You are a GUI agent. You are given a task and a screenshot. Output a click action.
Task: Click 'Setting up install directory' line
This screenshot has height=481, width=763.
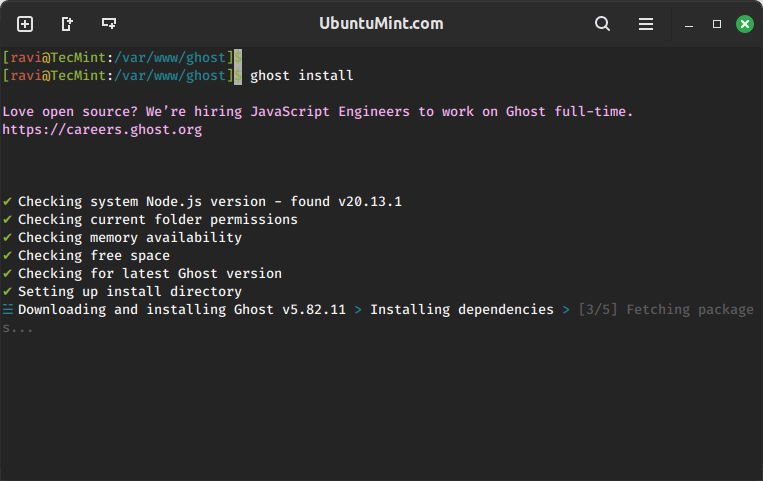coord(130,292)
